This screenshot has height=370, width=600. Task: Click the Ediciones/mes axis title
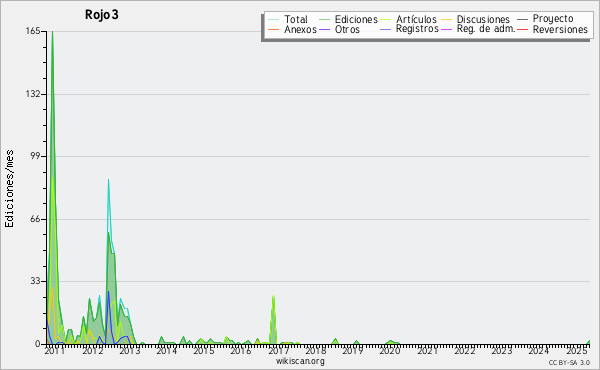click(x=9, y=189)
